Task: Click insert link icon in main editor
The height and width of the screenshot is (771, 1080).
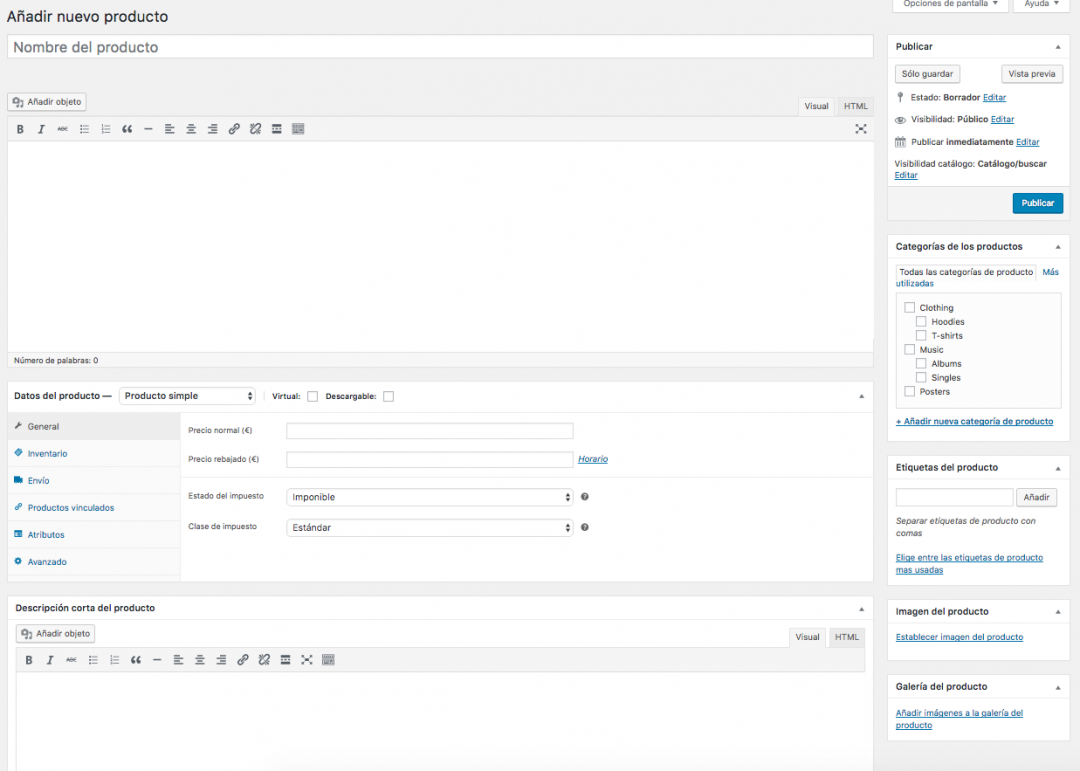Action: pos(234,129)
